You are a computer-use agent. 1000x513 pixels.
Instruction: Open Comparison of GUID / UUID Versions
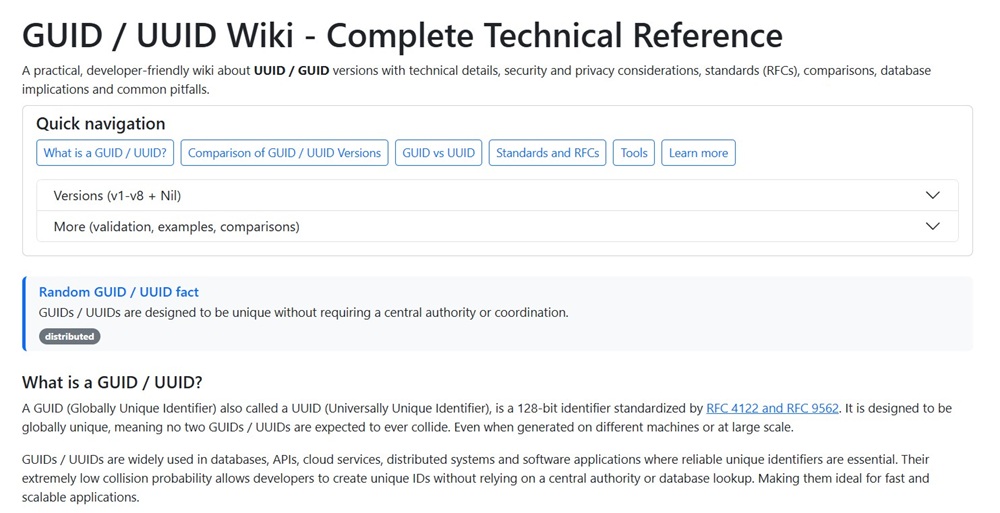pyautogui.click(x=284, y=153)
